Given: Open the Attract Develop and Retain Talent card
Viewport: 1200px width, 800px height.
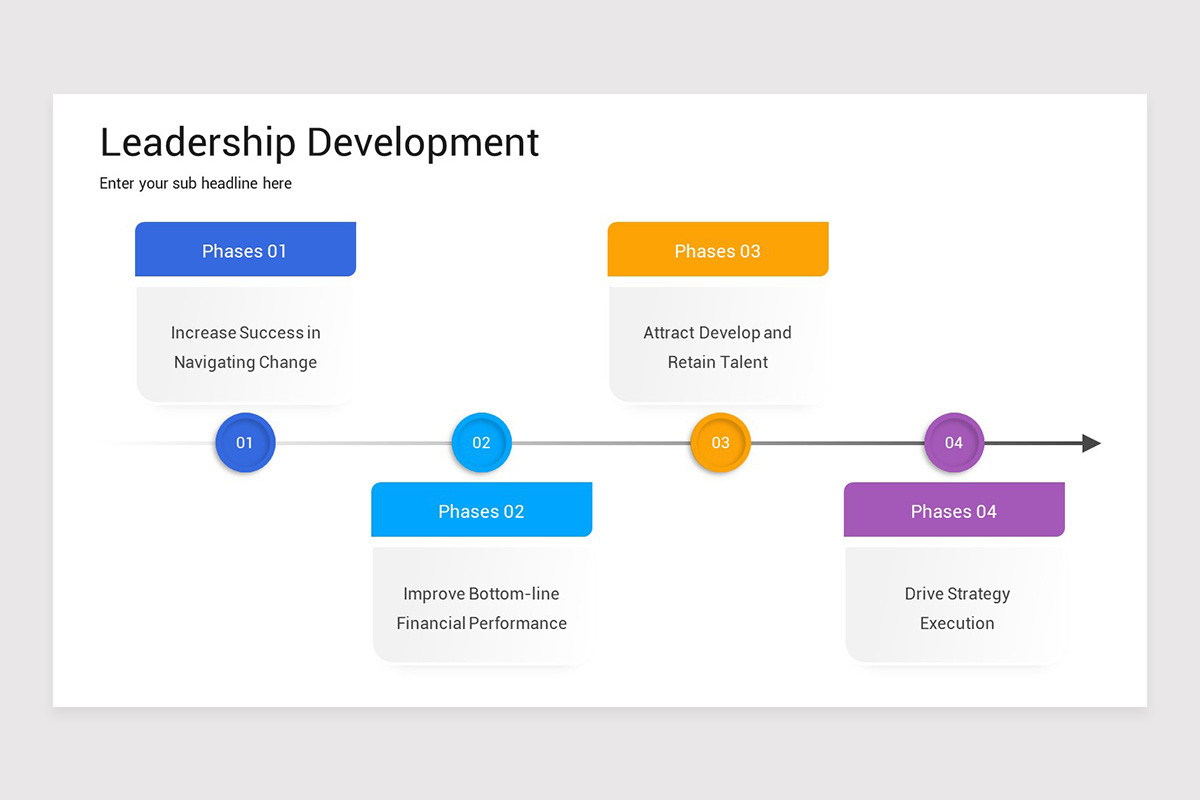Looking at the screenshot, I should coord(718,347).
